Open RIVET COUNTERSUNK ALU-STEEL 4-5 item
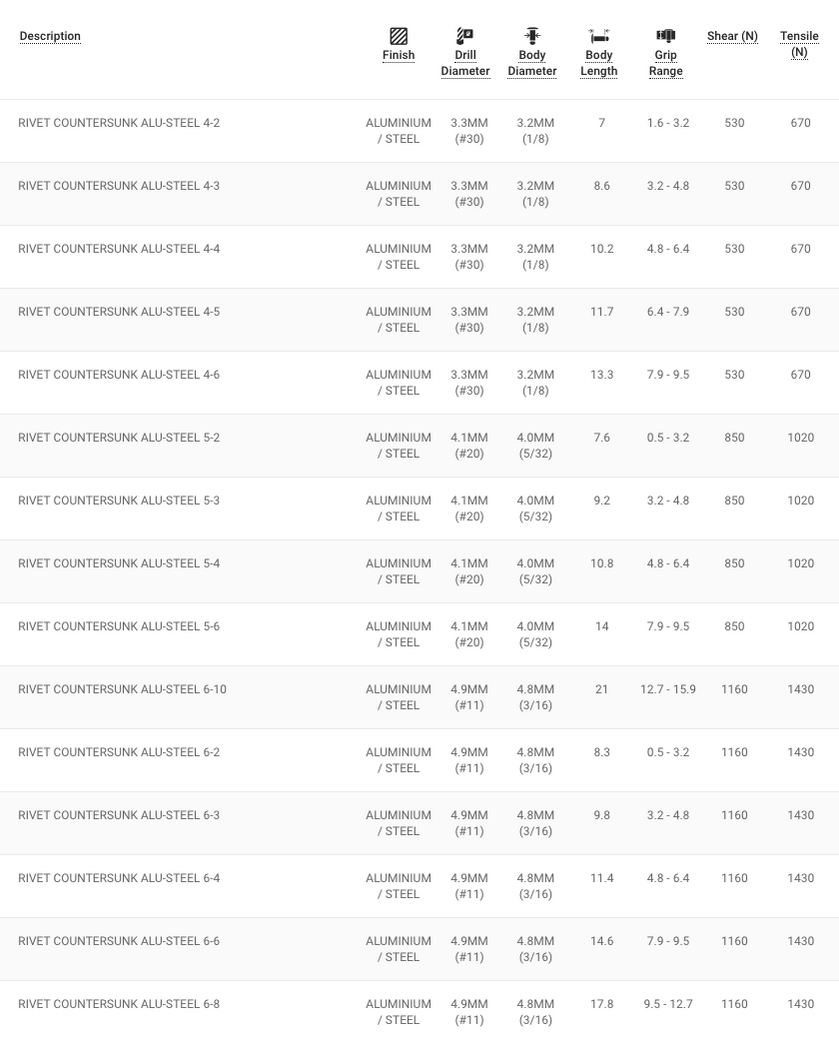 [119, 311]
